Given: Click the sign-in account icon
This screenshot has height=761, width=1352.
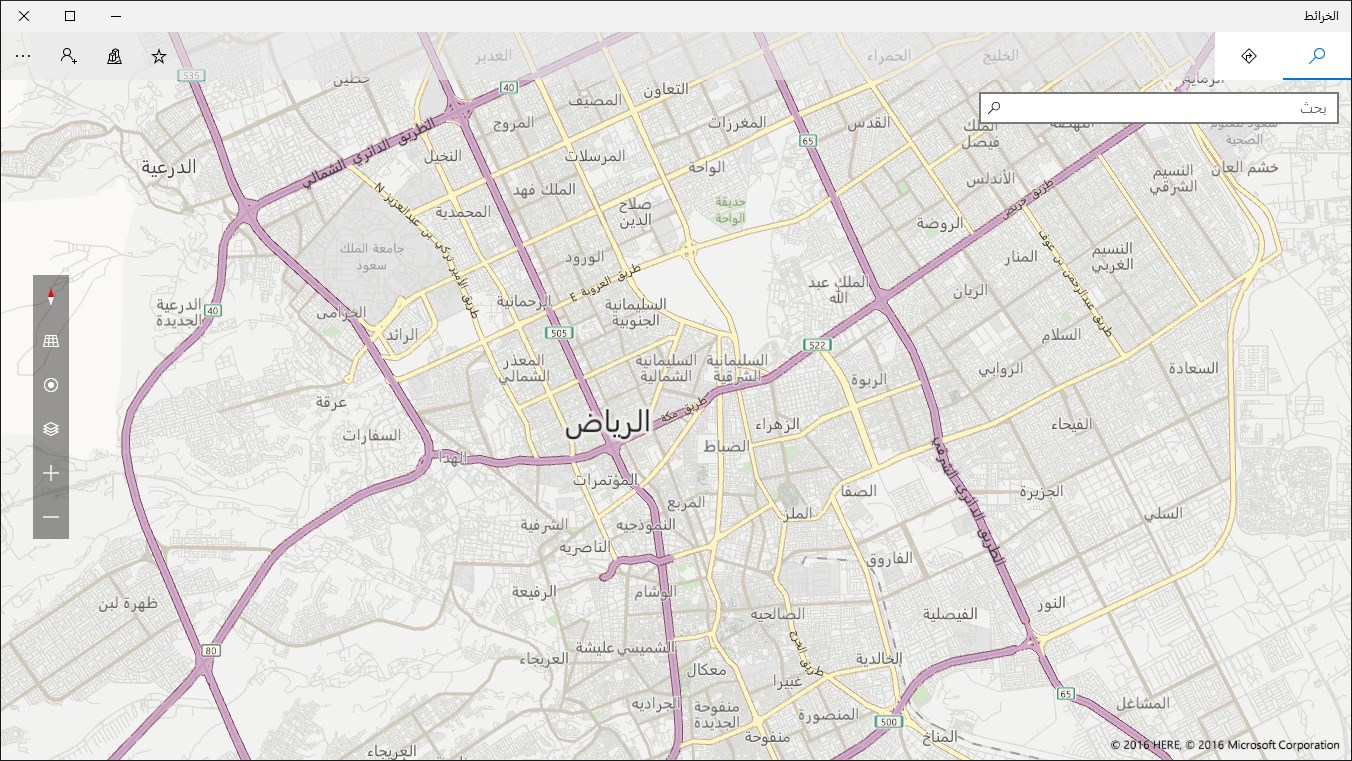Looking at the screenshot, I should (68, 56).
